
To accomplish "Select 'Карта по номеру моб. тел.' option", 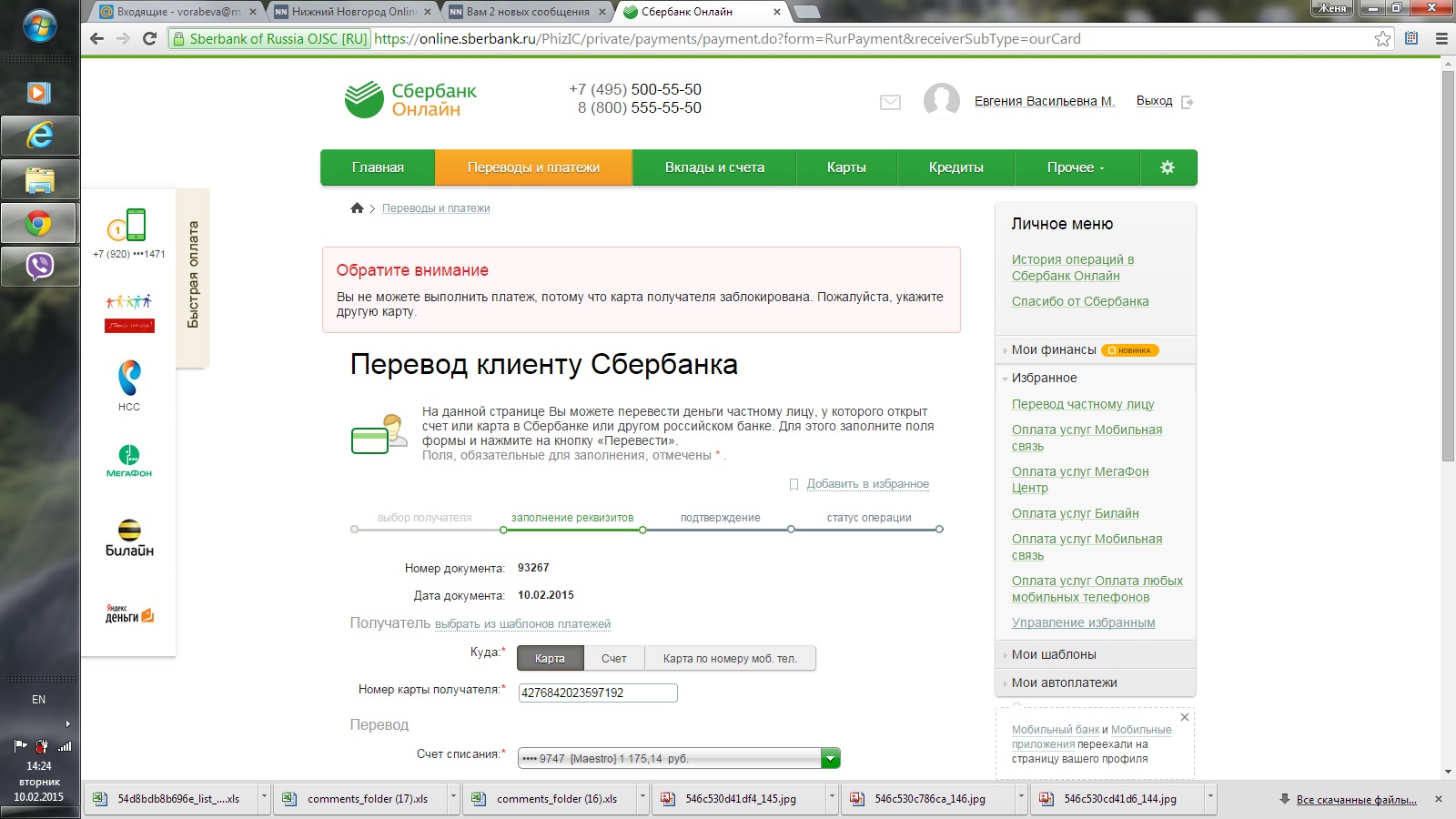I will coord(730,658).
